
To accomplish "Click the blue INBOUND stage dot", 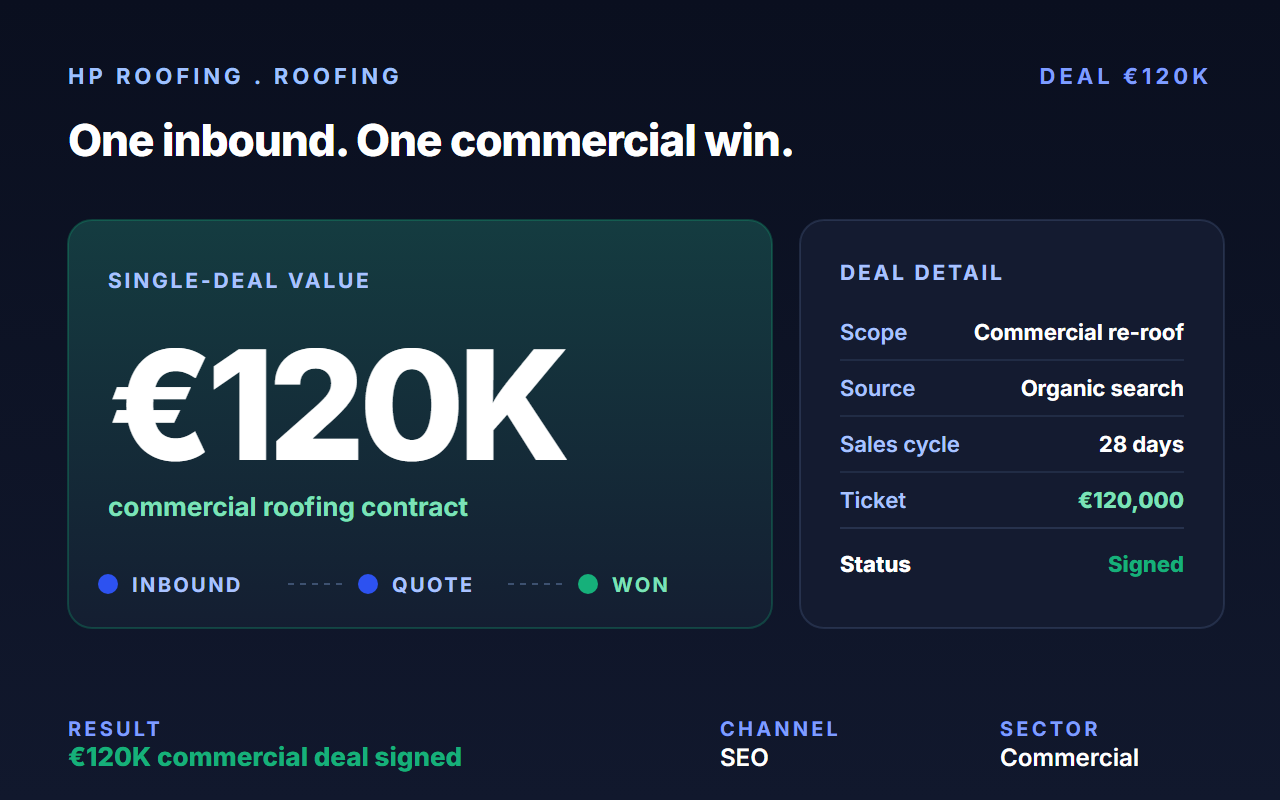I will click(x=108, y=584).
